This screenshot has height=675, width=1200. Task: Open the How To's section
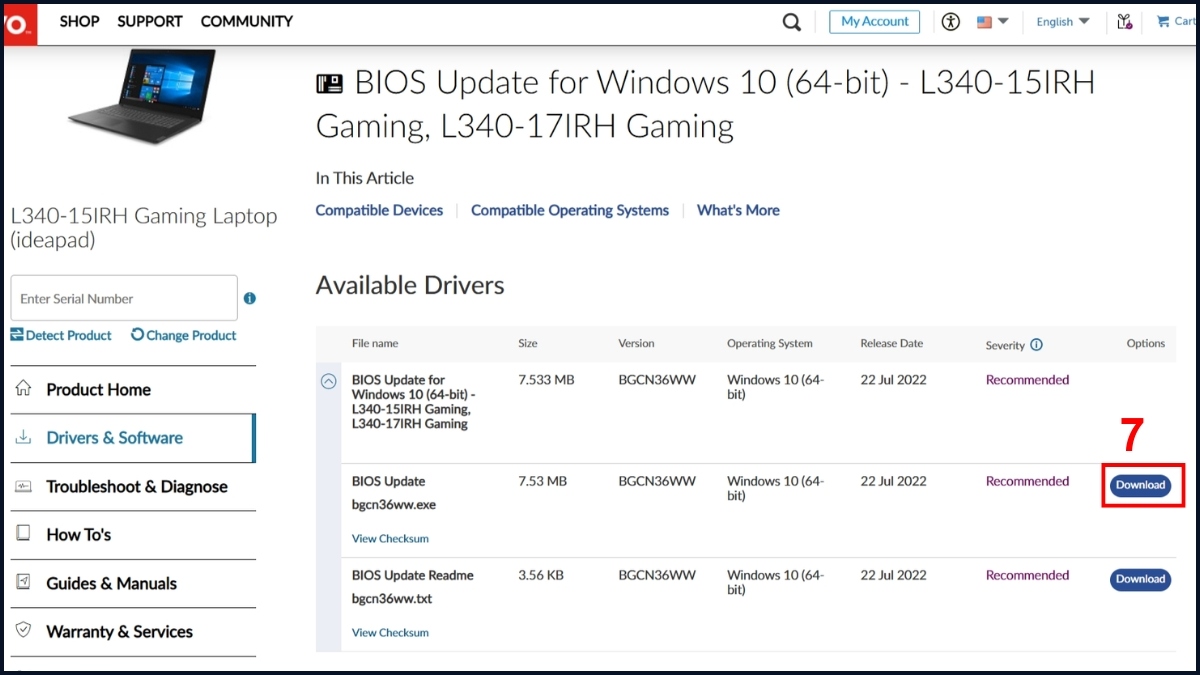coord(78,535)
